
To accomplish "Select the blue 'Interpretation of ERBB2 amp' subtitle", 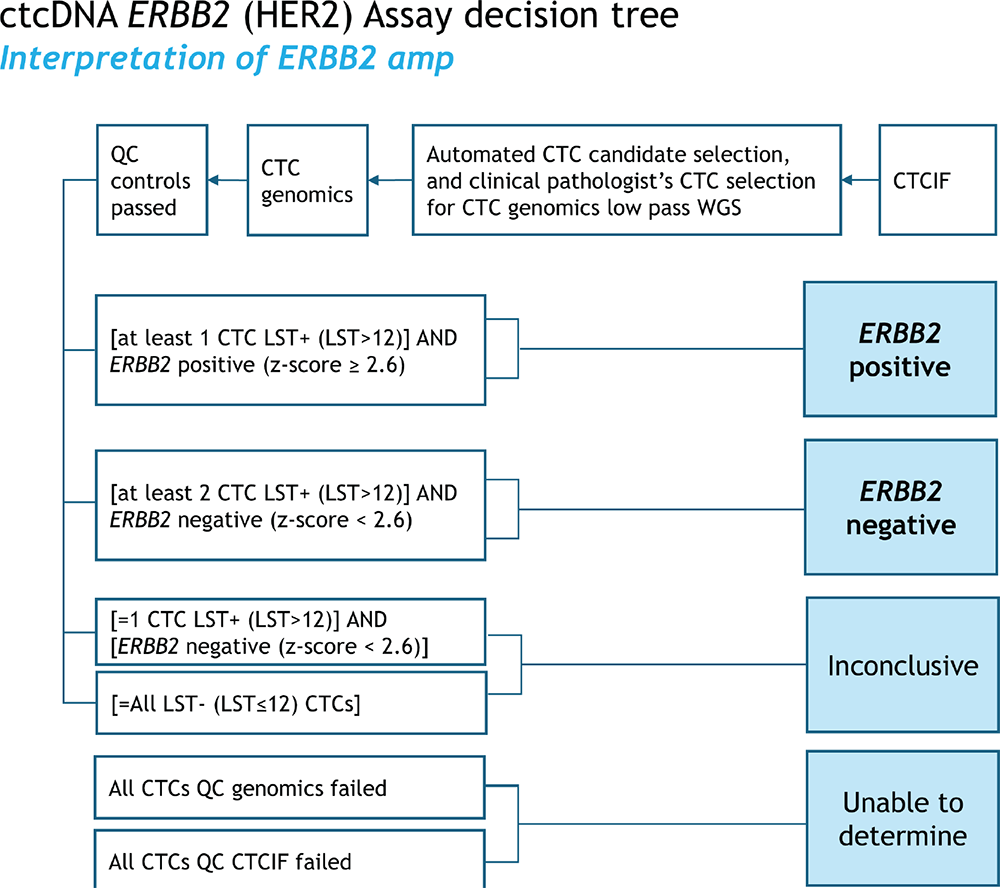I will coord(227,59).
